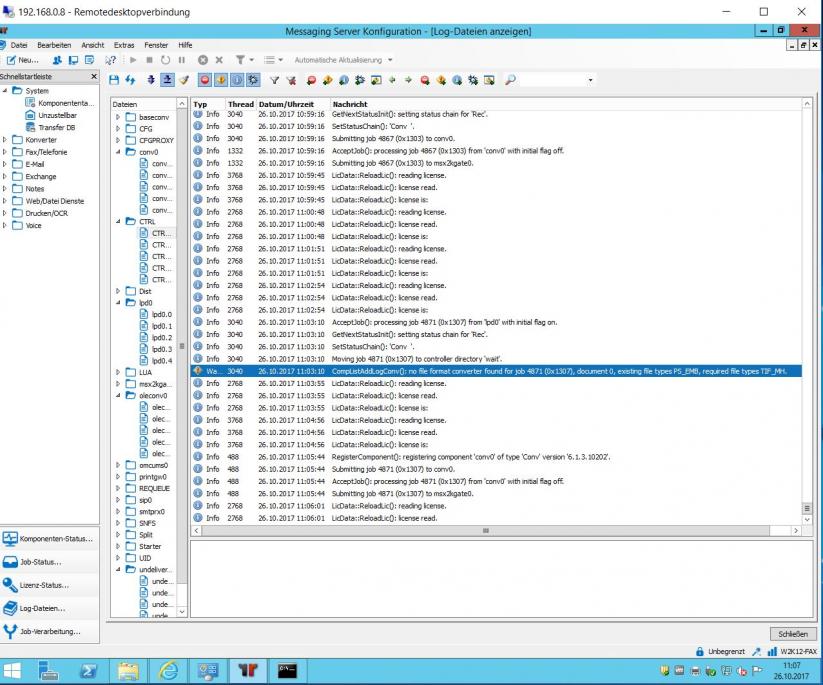The height and width of the screenshot is (685, 823).
Task: Open the Ansicht menu
Action: [x=93, y=45]
